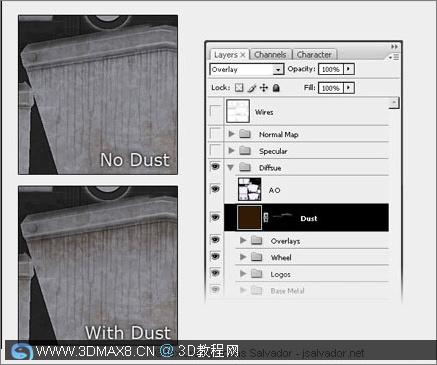Open the Opacity slider arrow
Image resolution: width=437 pixels, height=365 pixels.
click(x=348, y=69)
